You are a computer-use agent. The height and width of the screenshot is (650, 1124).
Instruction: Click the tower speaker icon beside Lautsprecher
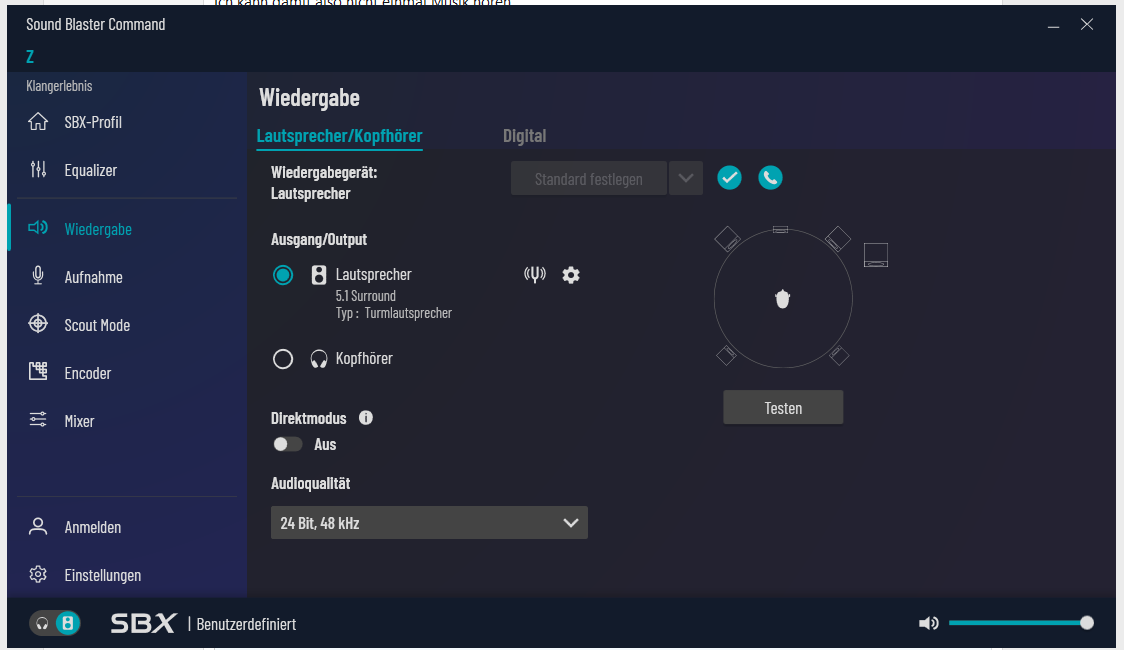(x=319, y=274)
